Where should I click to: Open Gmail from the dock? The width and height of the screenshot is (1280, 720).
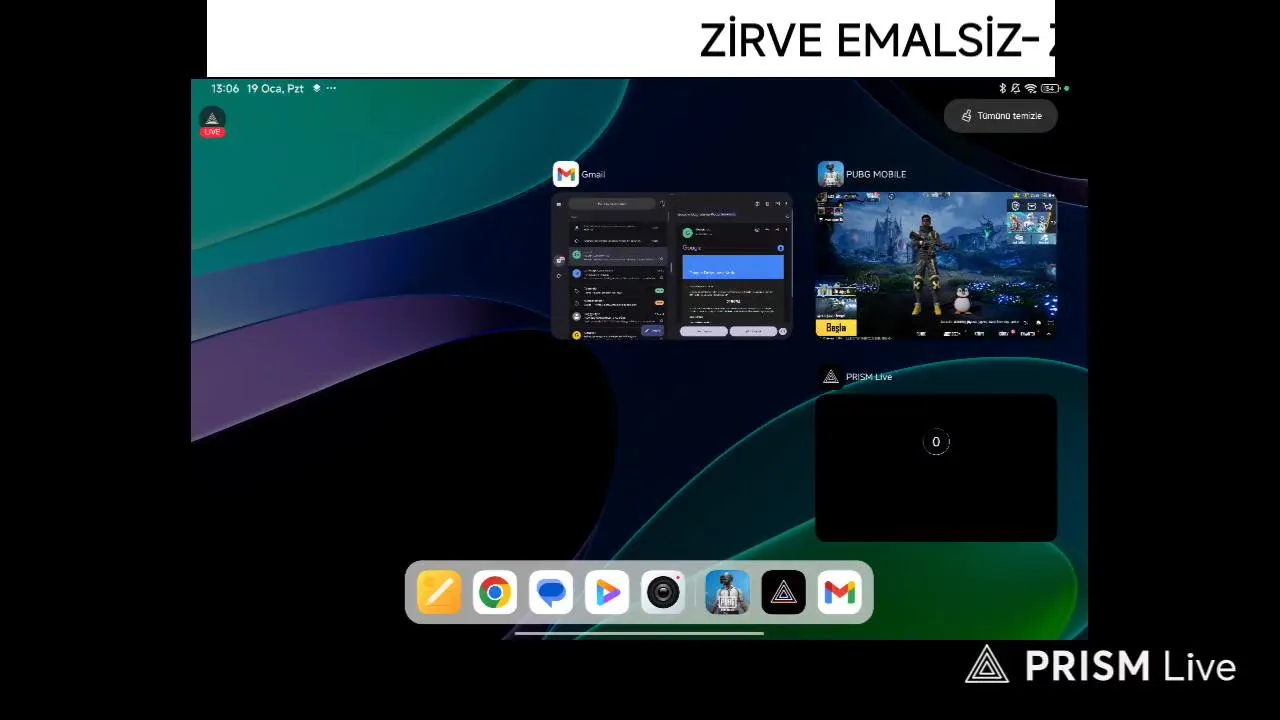click(x=839, y=593)
